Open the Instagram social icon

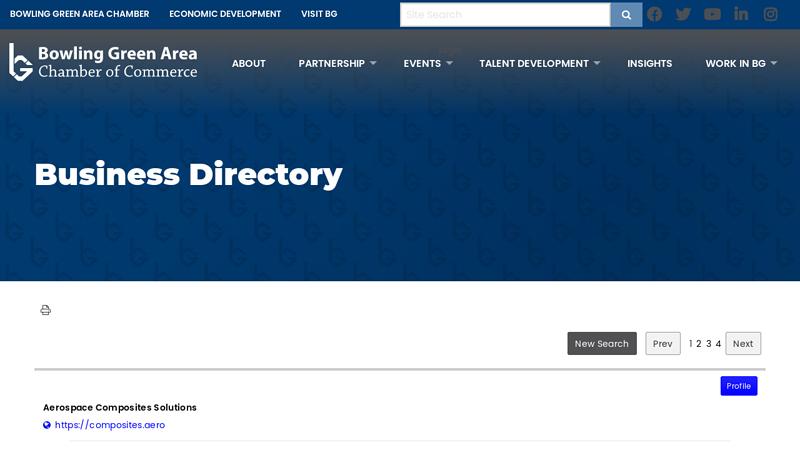(x=770, y=14)
